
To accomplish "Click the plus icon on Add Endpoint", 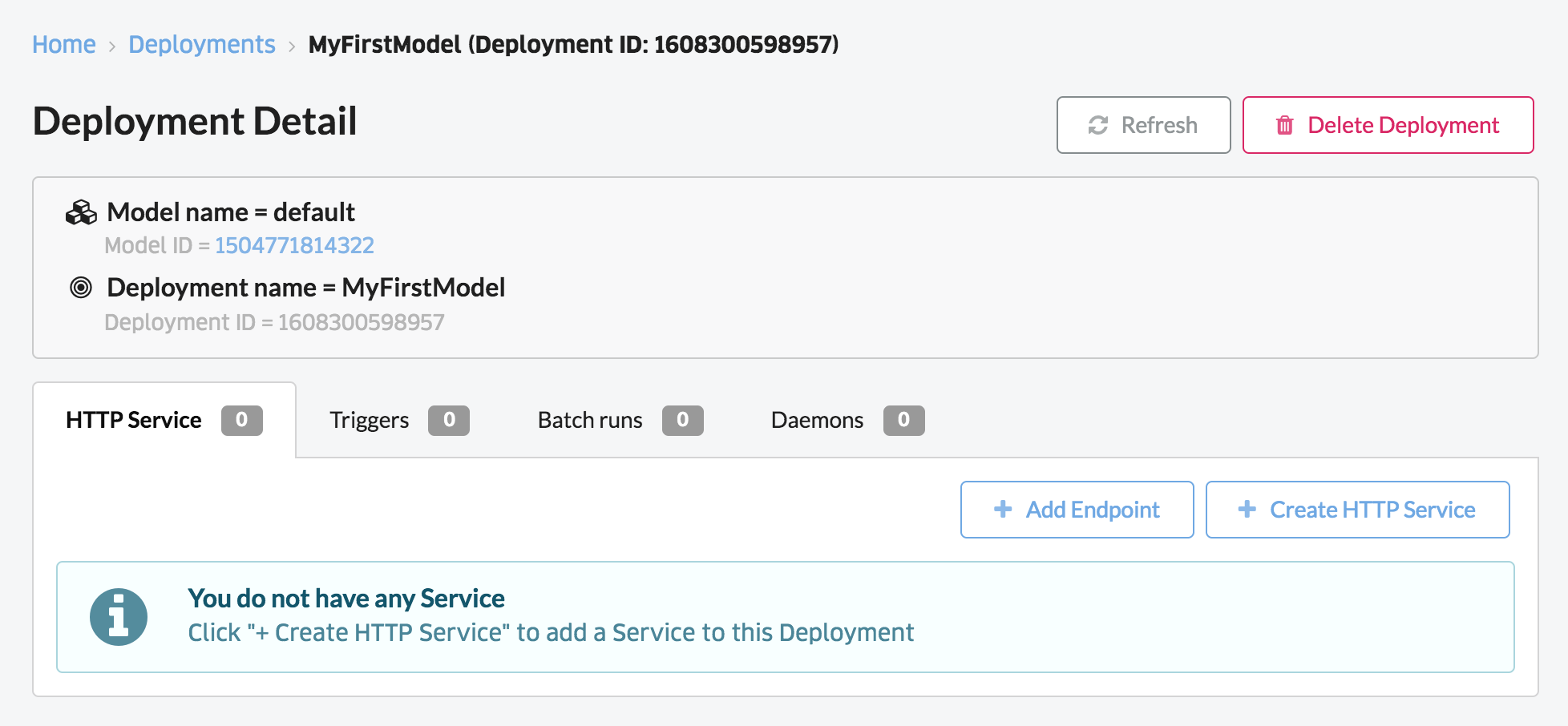I will point(1002,509).
